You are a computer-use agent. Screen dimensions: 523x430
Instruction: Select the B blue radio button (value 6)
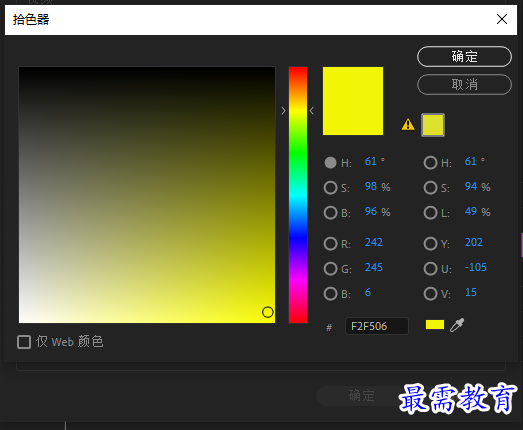(x=331, y=294)
